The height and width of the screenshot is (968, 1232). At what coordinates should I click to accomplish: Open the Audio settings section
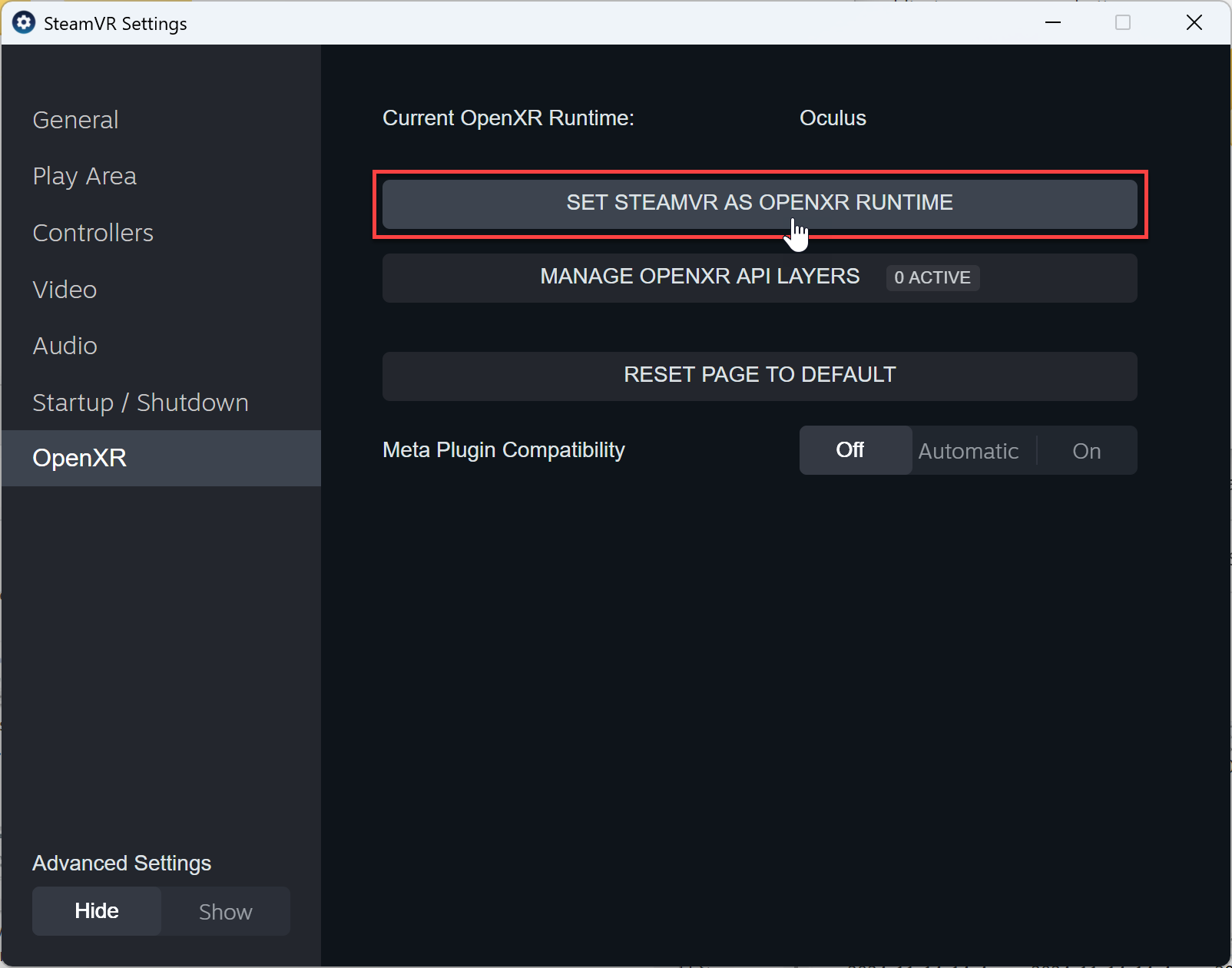(65, 346)
